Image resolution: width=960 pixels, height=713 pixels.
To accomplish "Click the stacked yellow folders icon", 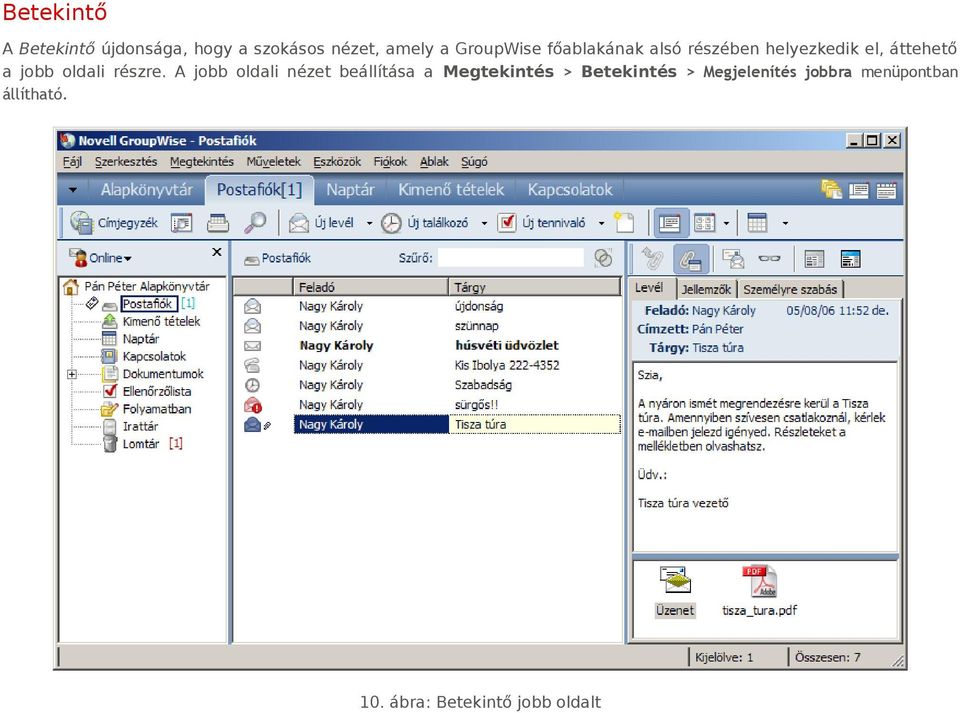I will coord(831,190).
